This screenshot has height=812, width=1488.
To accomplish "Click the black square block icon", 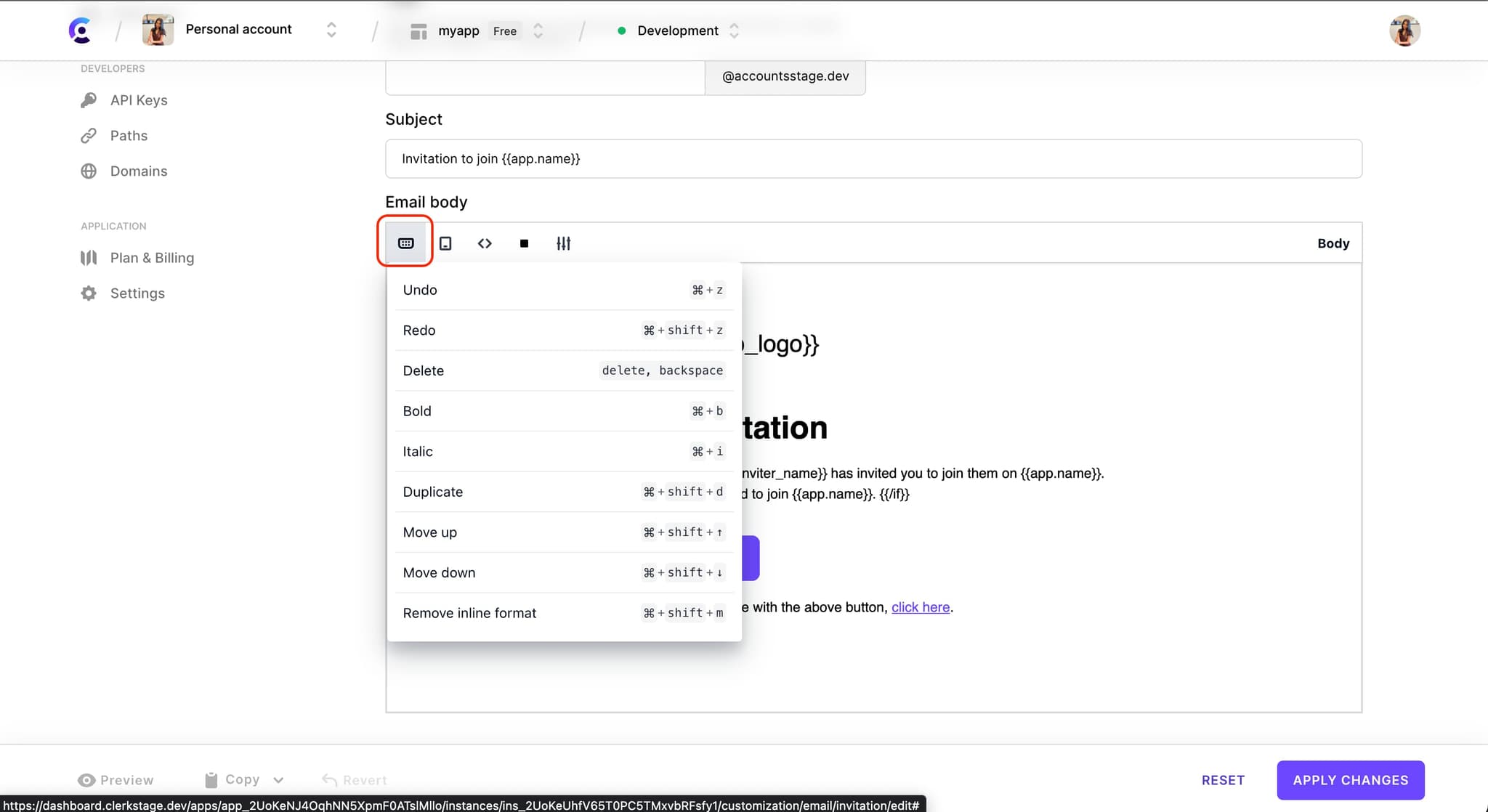I will tap(524, 243).
